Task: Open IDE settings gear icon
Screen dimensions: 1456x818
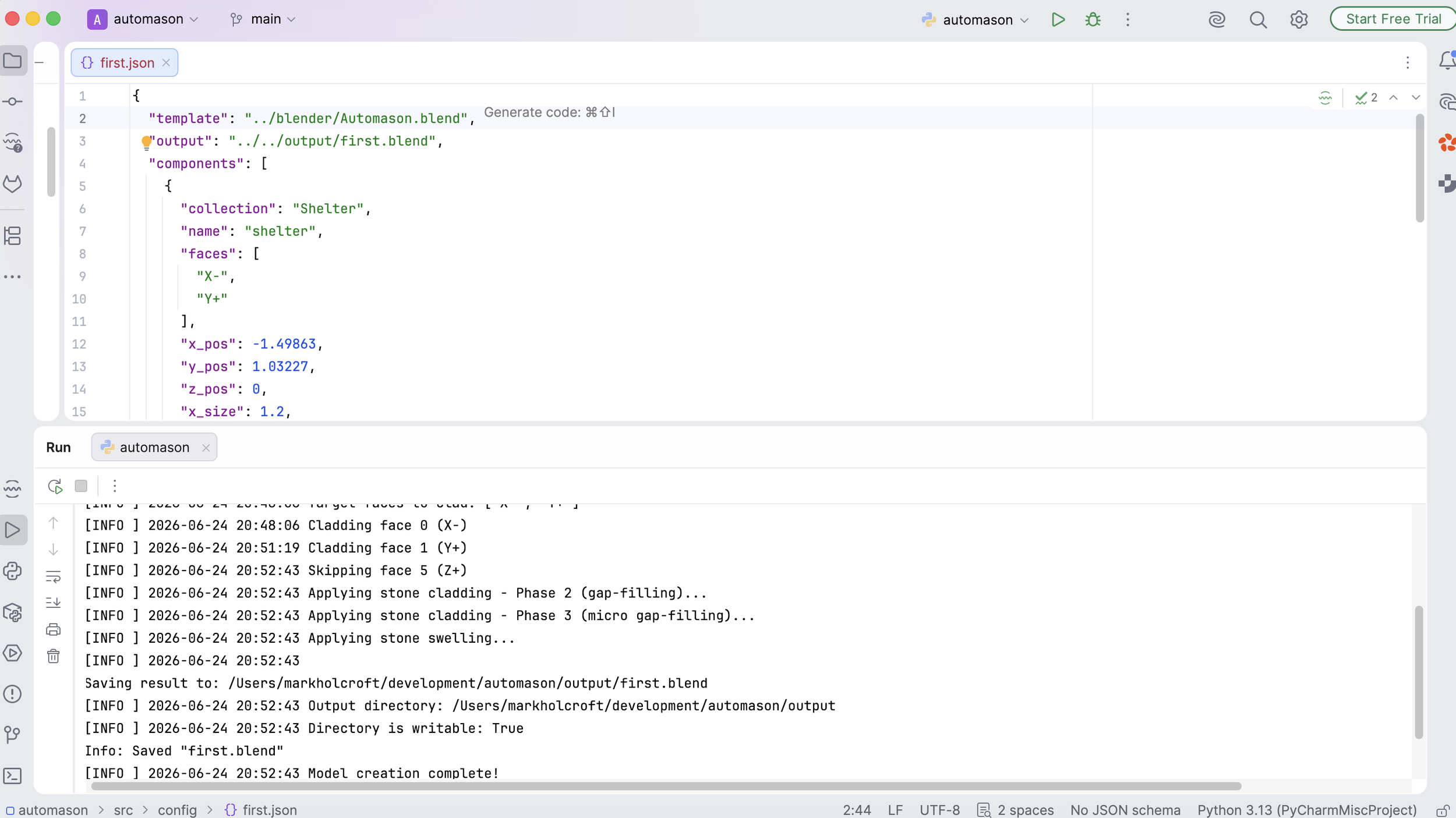Action: (1299, 20)
